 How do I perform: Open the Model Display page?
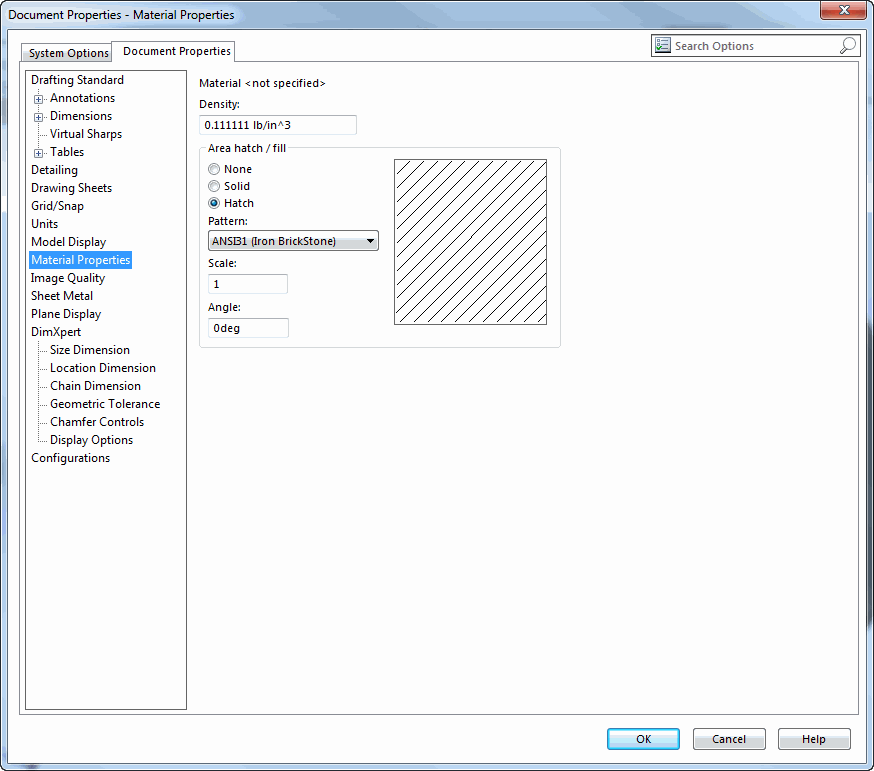pos(69,242)
